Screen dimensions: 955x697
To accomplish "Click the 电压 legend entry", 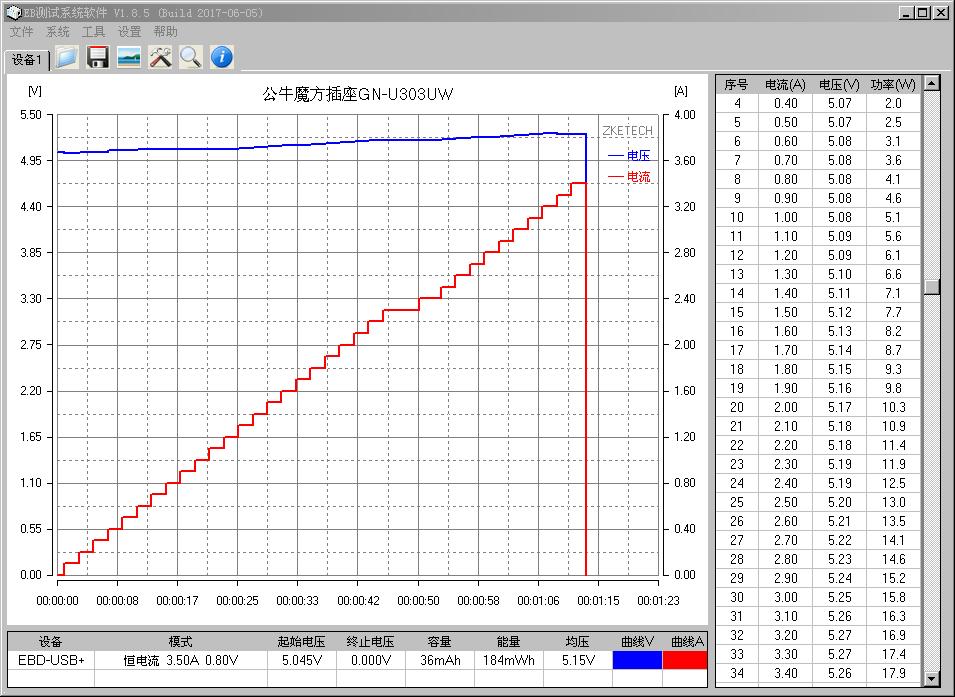I will [x=629, y=156].
